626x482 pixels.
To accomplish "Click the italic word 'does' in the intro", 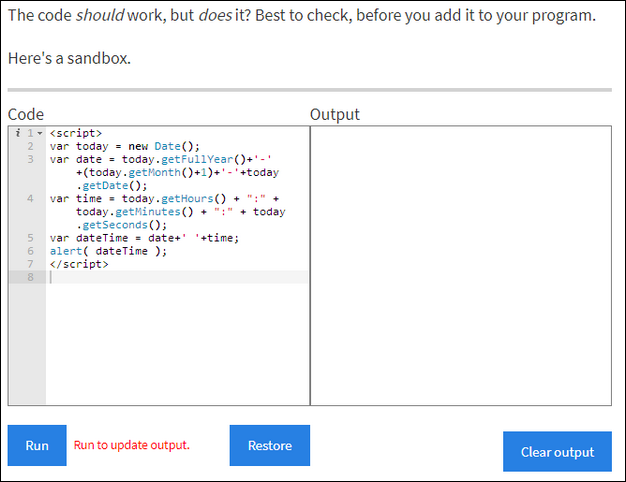I will pyautogui.click(x=215, y=16).
